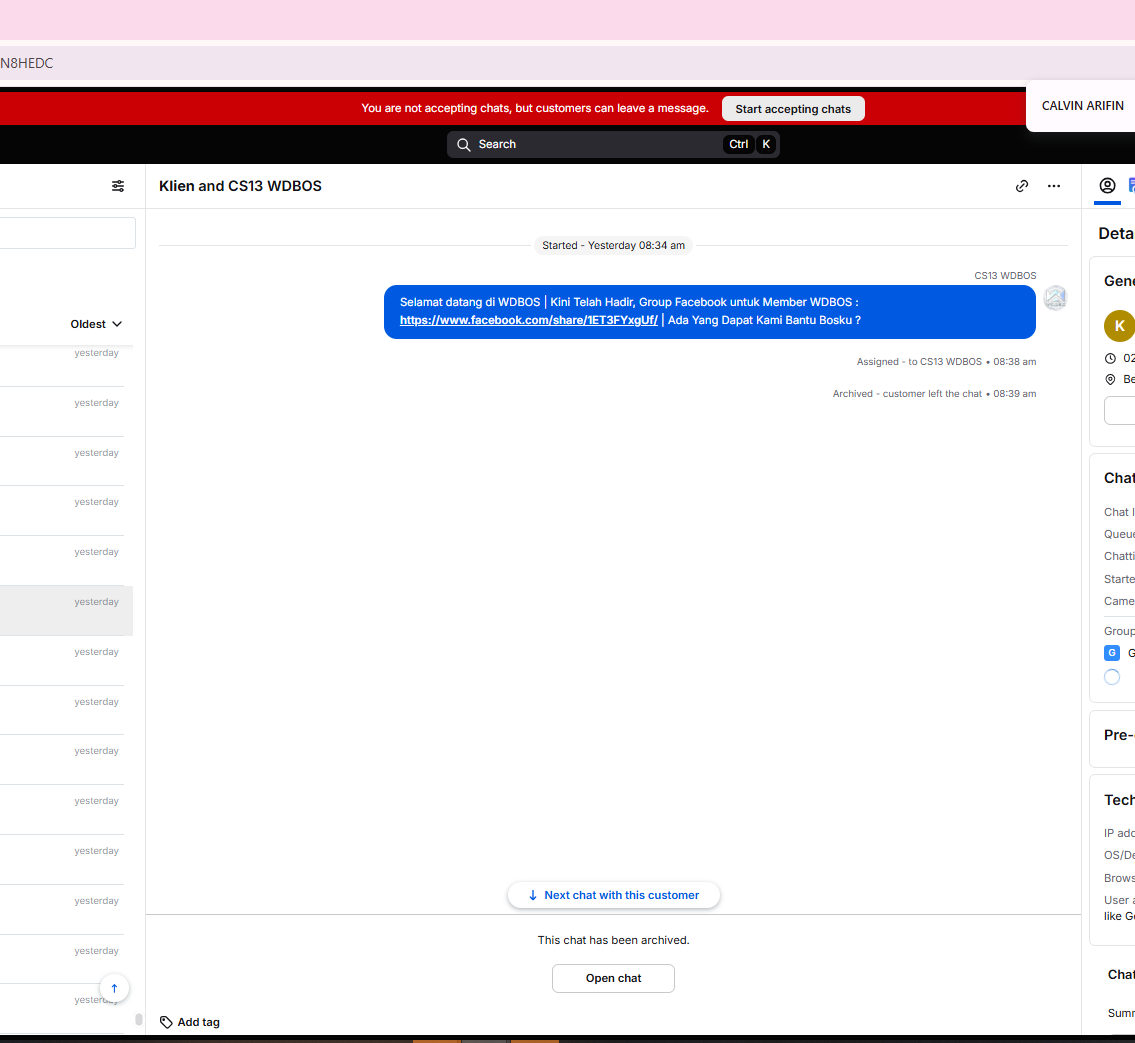Viewport: 1135px width, 1043px height.
Task: Click the scroll-to-top arrow button in the chat list
Action: click(x=114, y=988)
